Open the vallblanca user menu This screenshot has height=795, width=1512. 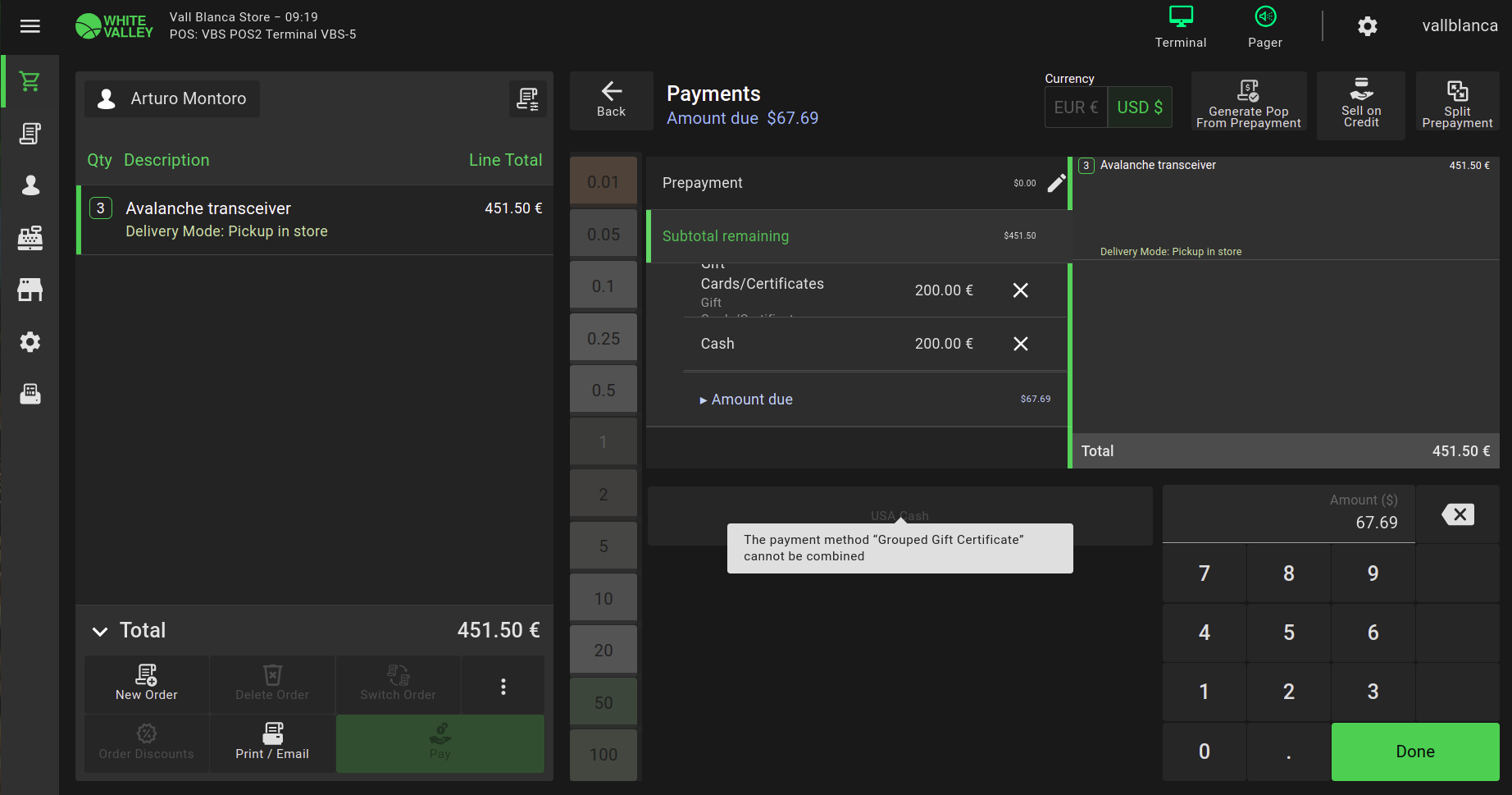pyautogui.click(x=1460, y=26)
